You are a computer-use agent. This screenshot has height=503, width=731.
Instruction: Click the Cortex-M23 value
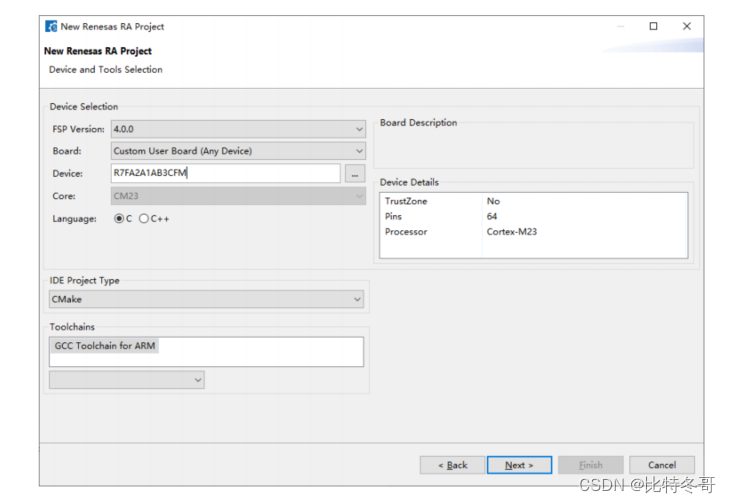tap(512, 232)
